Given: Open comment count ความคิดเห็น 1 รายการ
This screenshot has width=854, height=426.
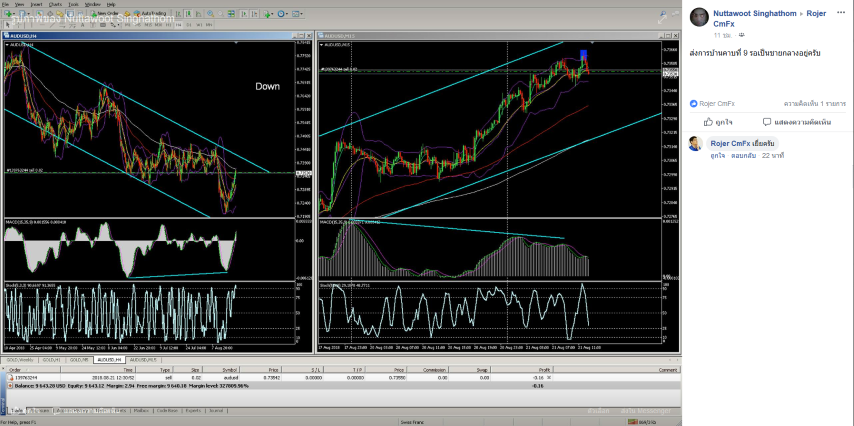Looking at the screenshot, I should [x=815, y=104].
